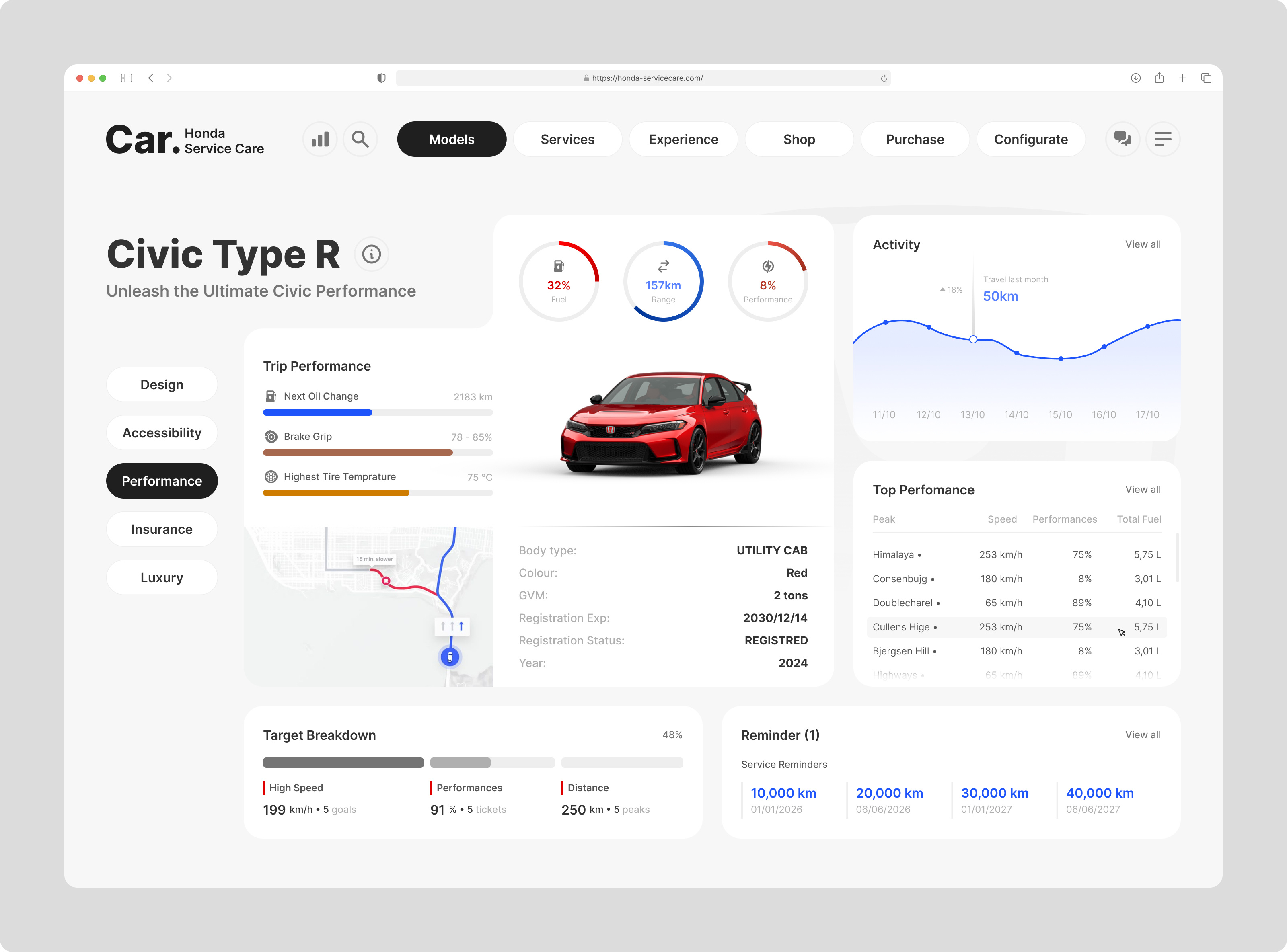Open the Experience tab in the navigation
Viewport: 1287px width, 952px height.
click(x=683, y=139)
